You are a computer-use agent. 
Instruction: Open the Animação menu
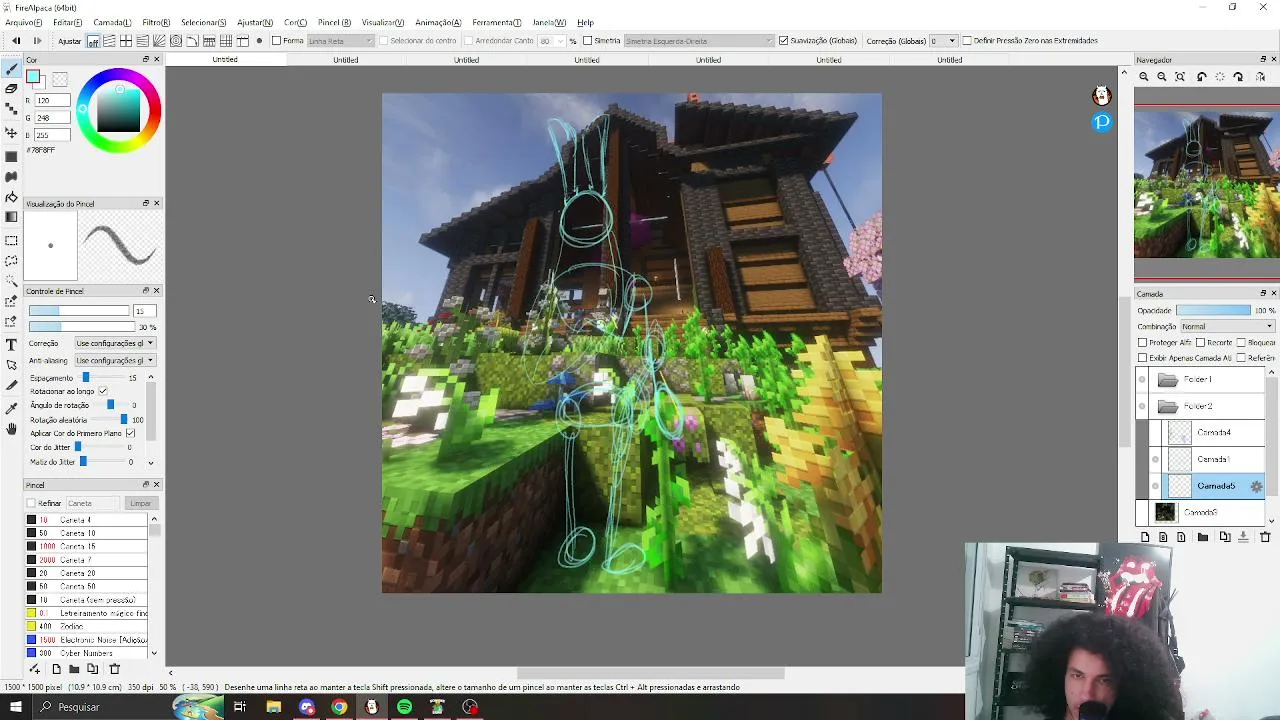438,22
